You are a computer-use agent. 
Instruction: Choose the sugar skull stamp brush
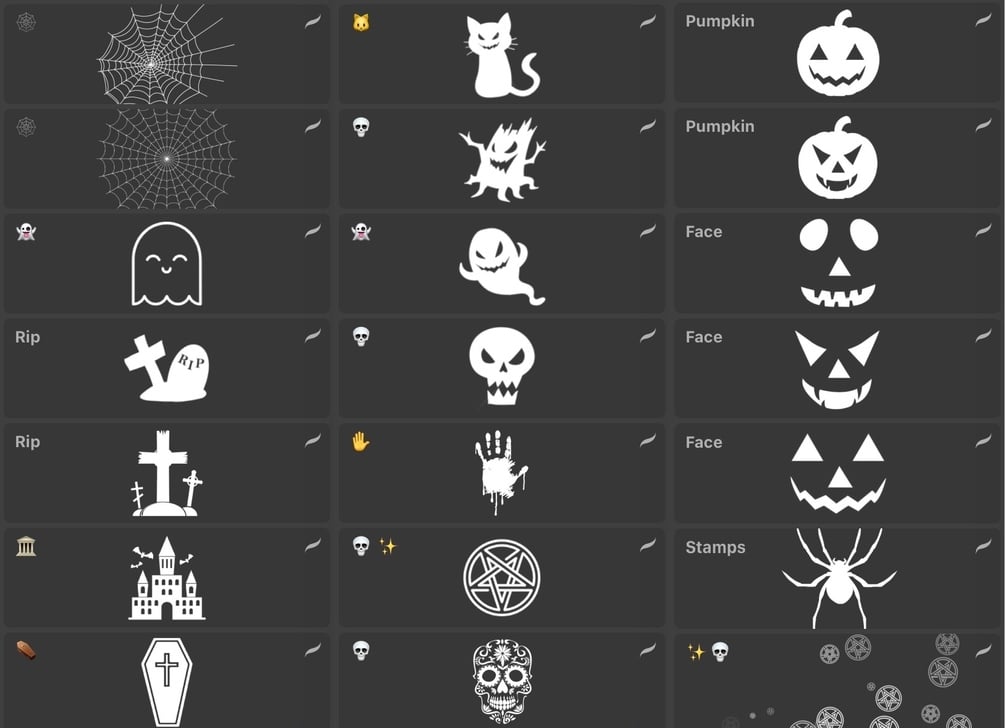point(502,681)
